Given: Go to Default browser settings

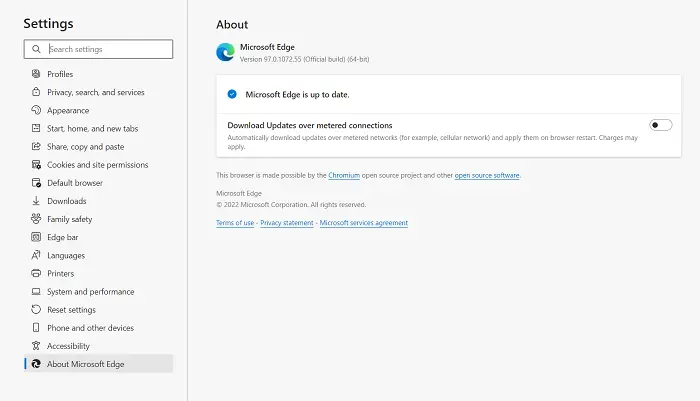Looking at the screenshot, I should point(98,183).
